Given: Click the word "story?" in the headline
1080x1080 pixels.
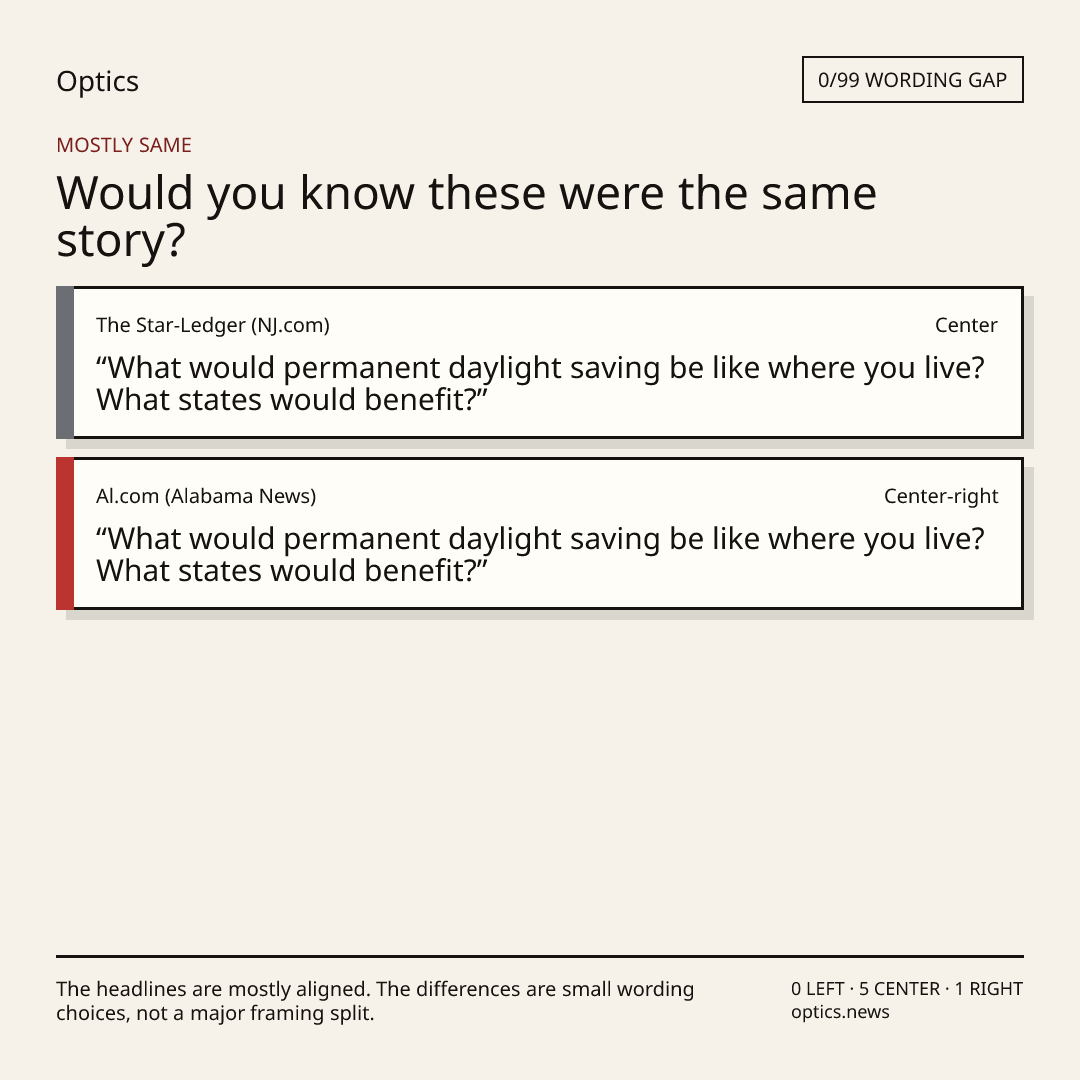Looking at the screenshot, I should 121,242.
